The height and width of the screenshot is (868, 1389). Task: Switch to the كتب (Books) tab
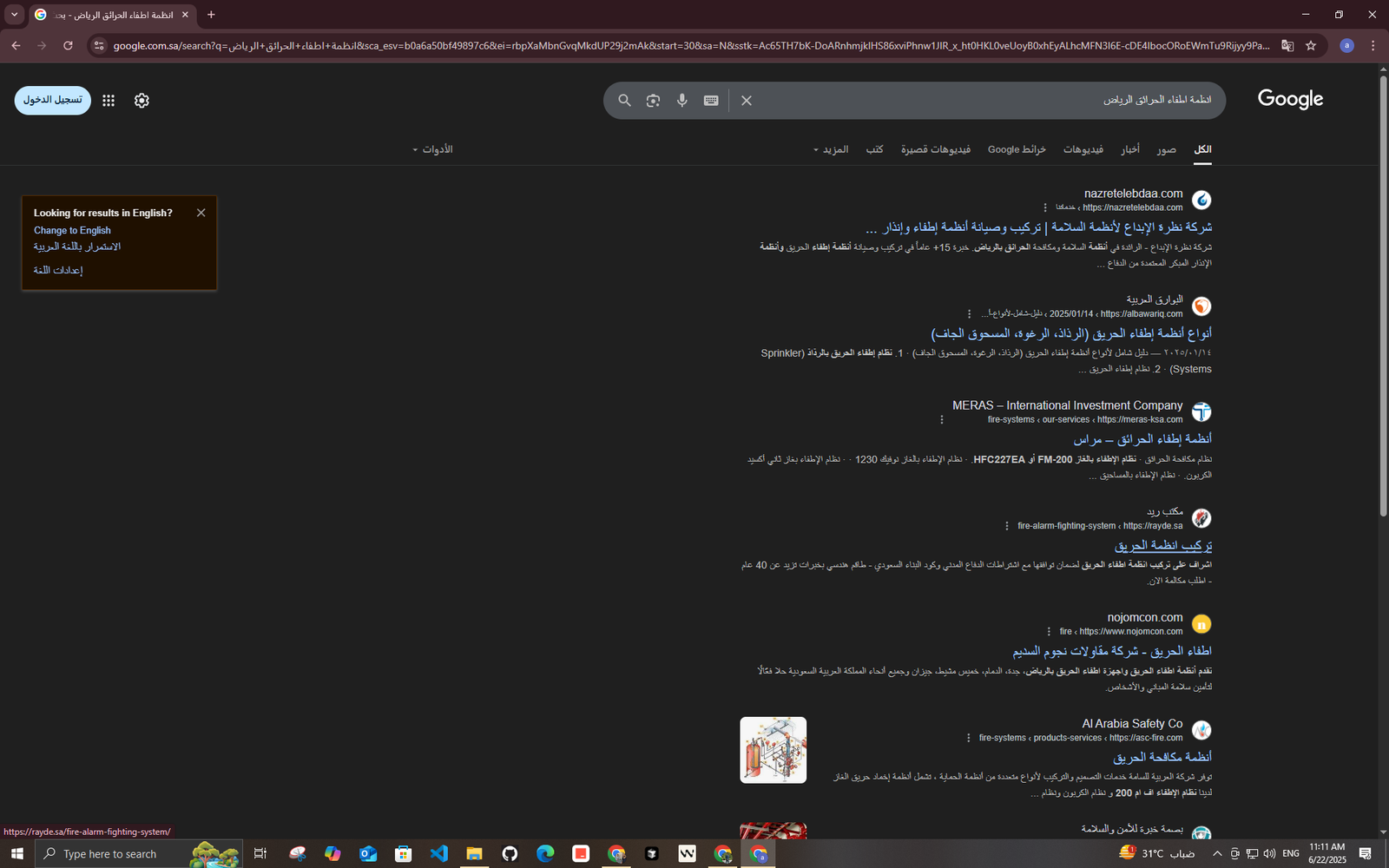click(874, 149)
